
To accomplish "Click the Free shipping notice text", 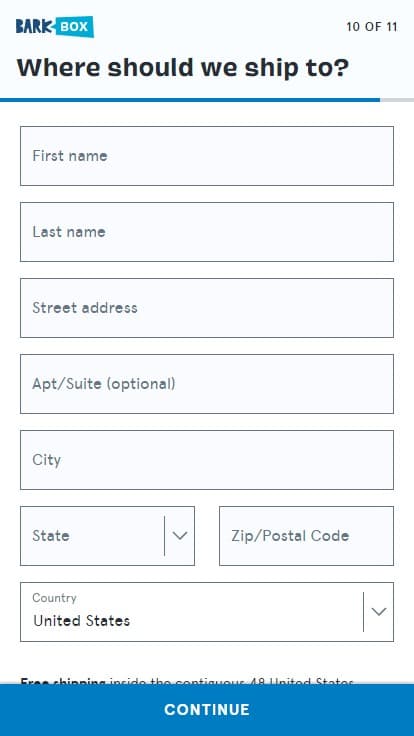I will tap(187, 681).
